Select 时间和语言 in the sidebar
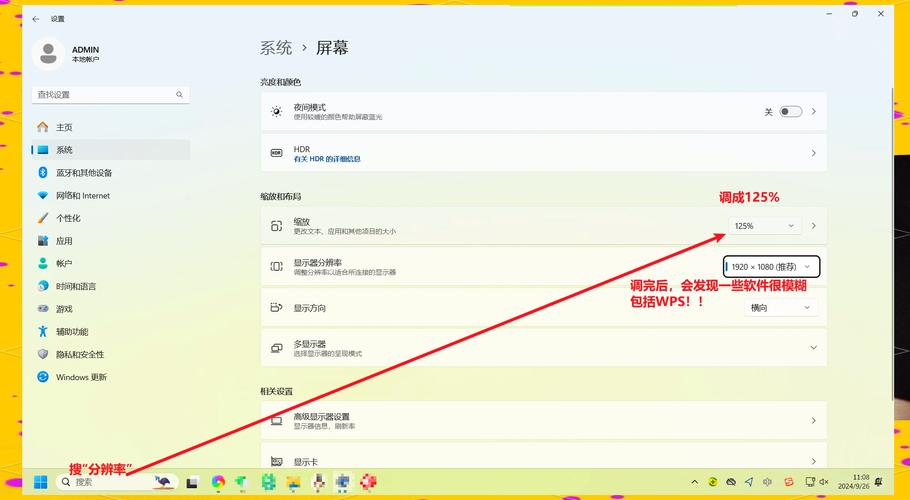 point(76,286)
